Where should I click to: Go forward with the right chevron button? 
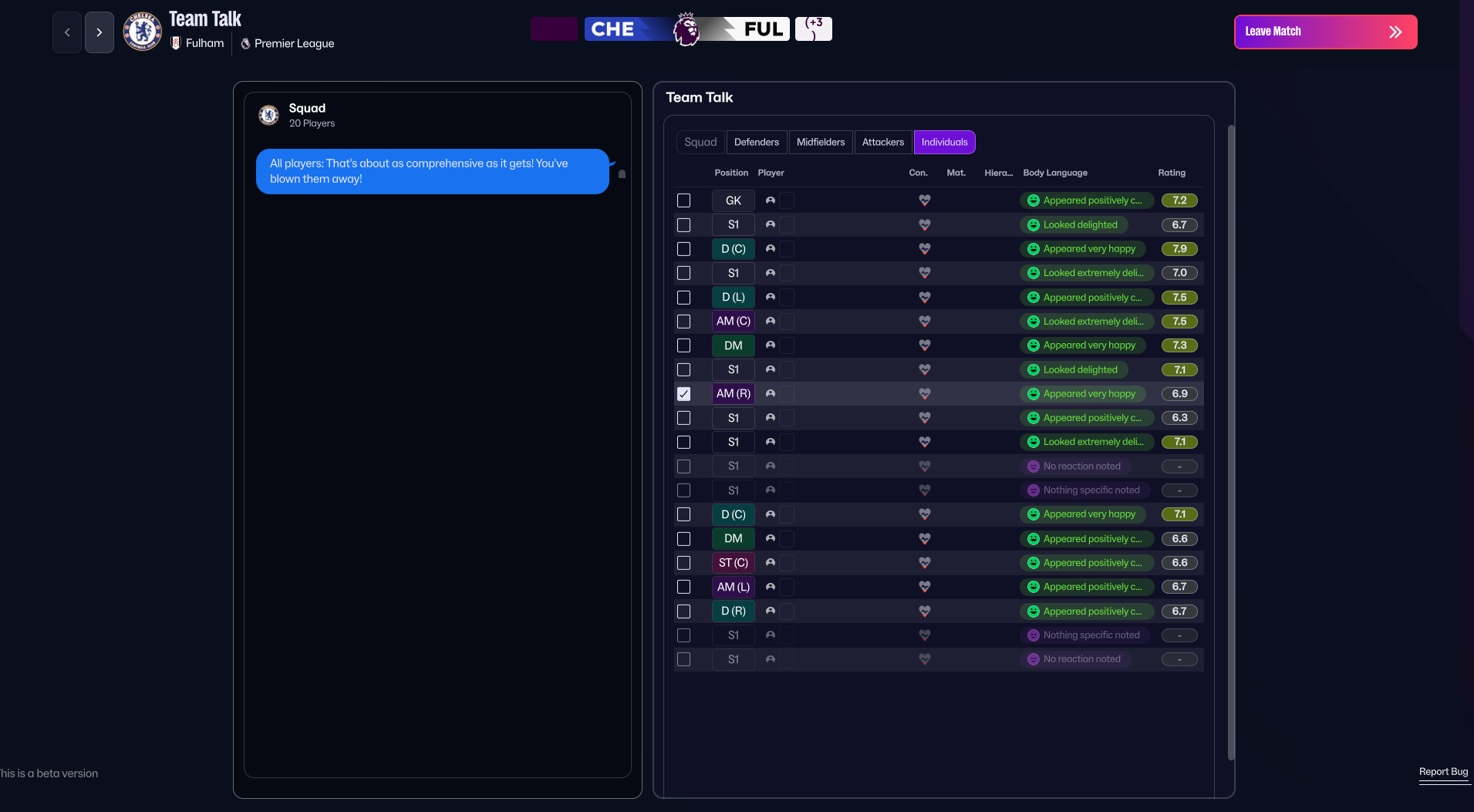click(x=100, y=32)
